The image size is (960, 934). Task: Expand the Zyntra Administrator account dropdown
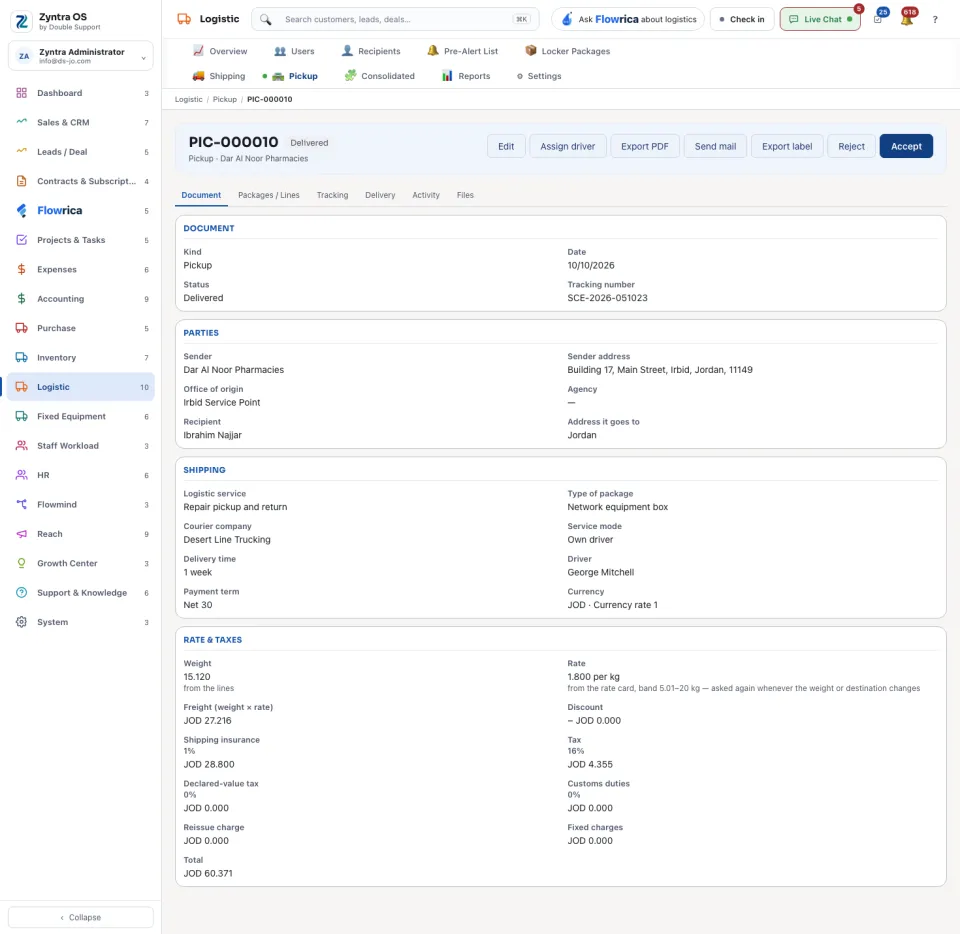tap(81, 56)
